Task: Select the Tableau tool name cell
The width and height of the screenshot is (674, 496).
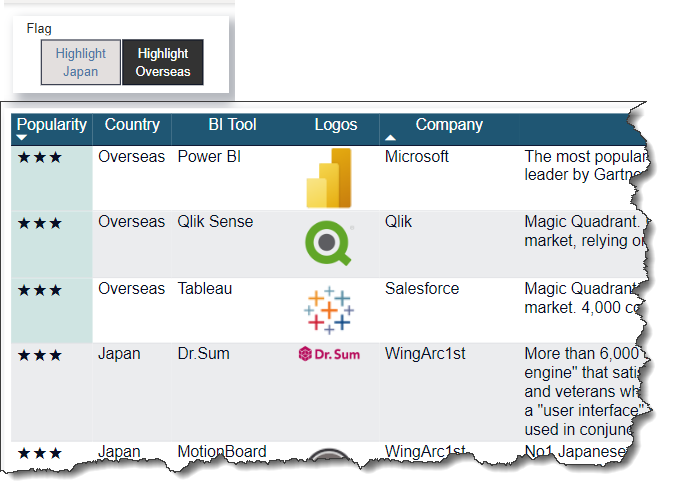Action: tap(205, 289)
